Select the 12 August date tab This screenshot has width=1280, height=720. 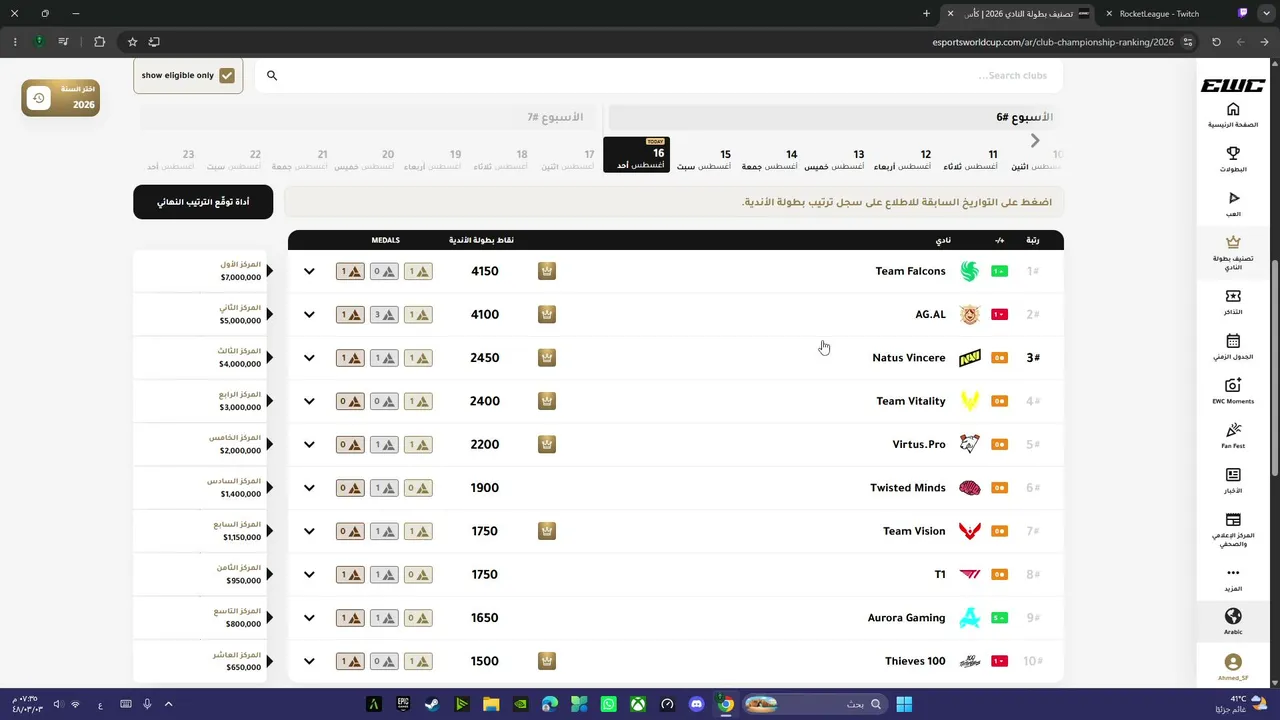pos(903,159)
